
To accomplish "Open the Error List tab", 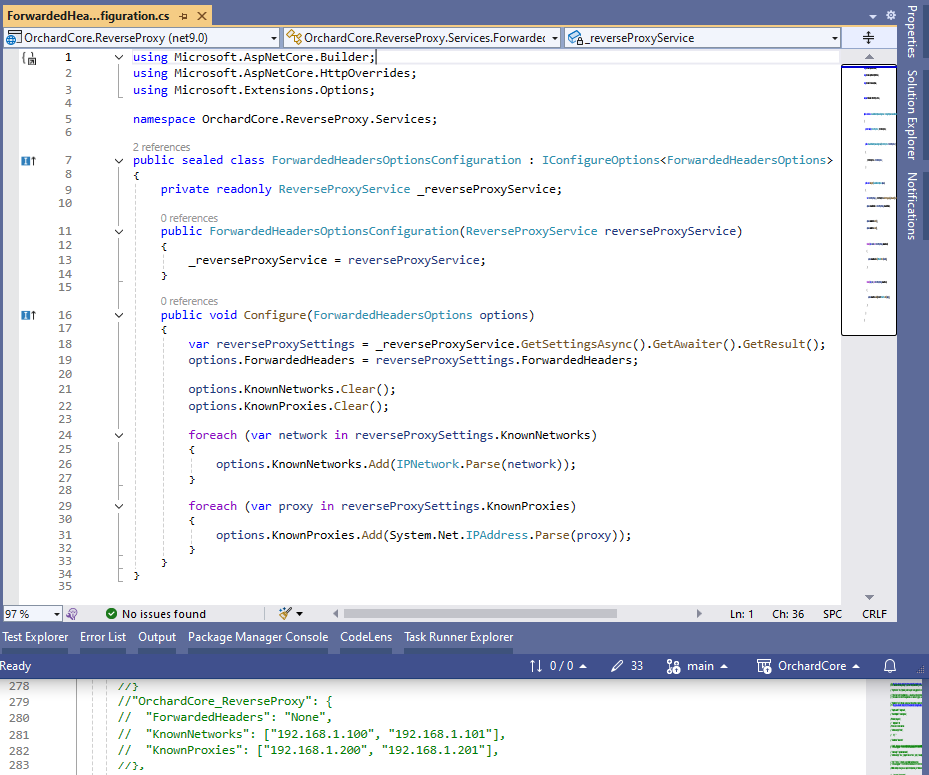I will click(x=103, y=637).
